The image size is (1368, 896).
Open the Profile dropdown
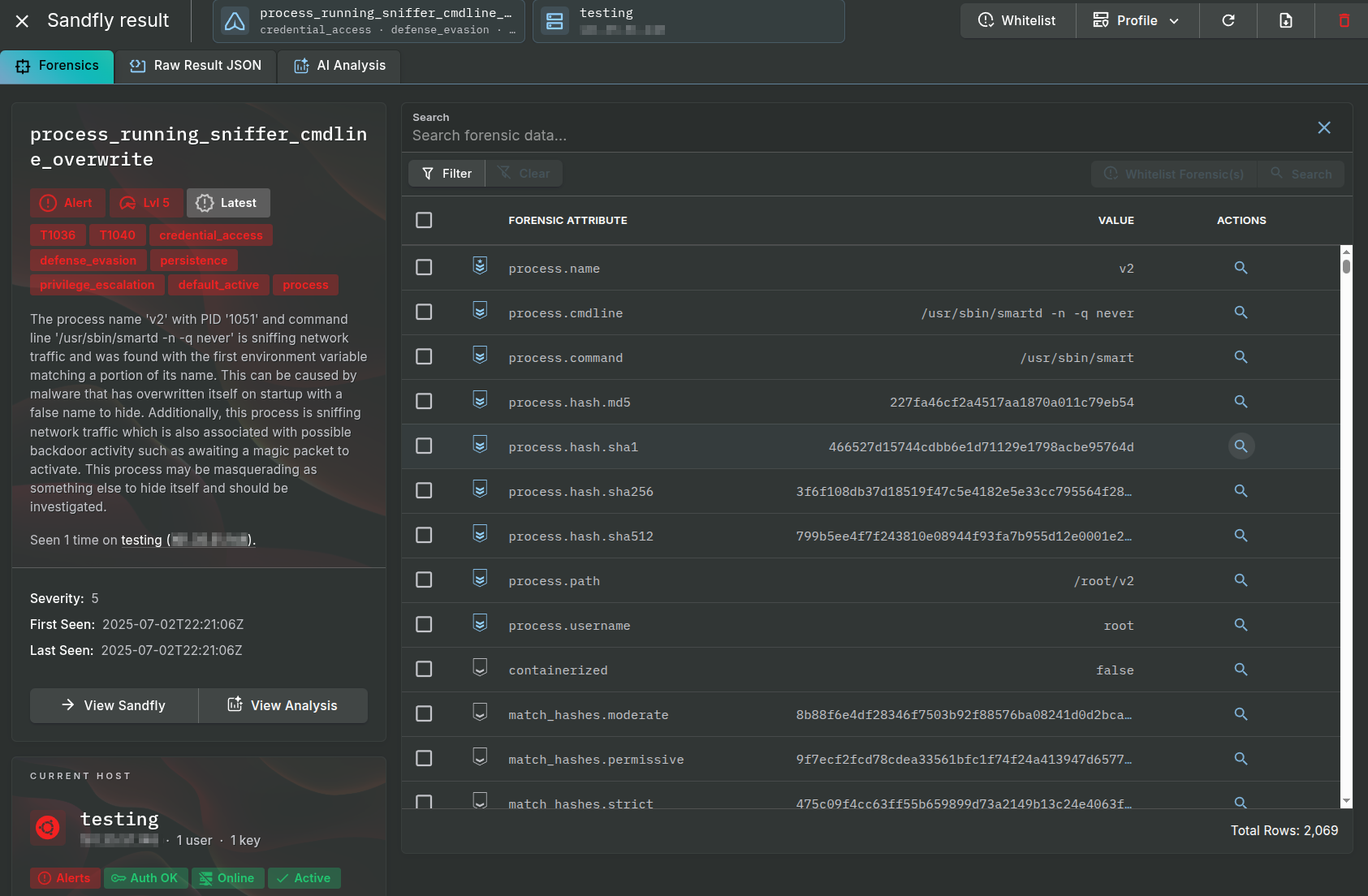point(1137,20)
